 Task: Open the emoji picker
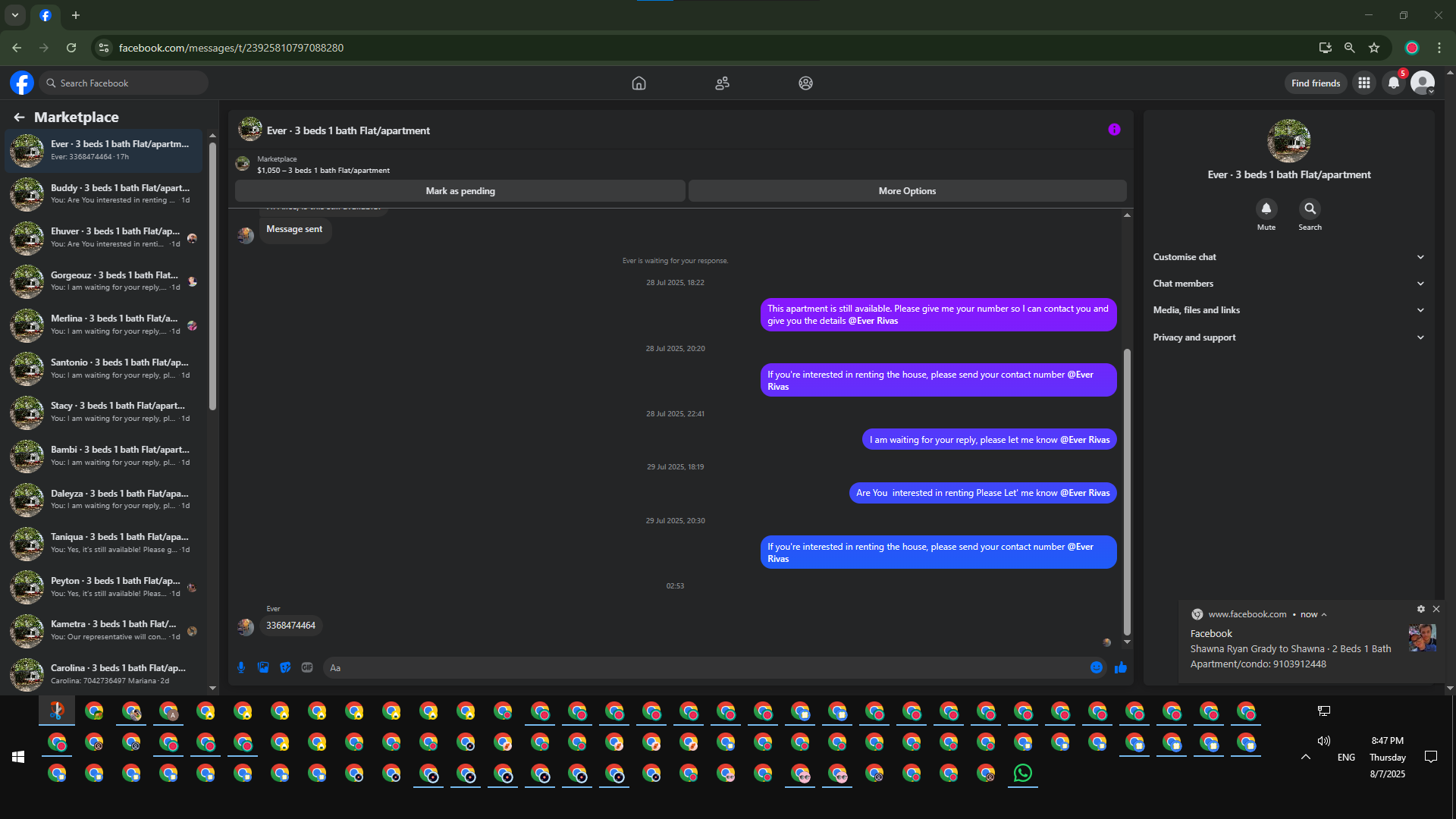(x=1097, y=667)
